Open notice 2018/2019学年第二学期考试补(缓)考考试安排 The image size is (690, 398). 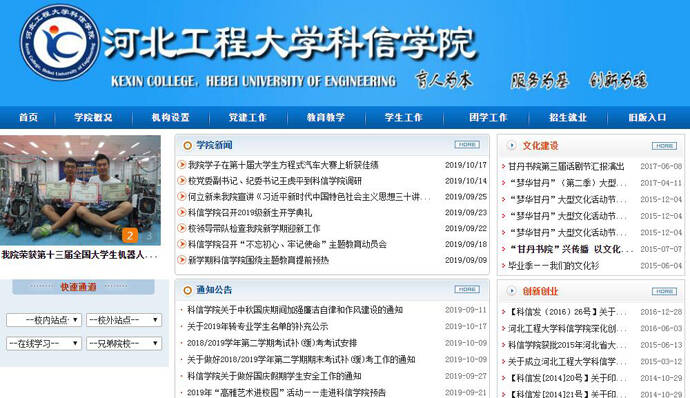pyautogui.click(x=272, y=343)
